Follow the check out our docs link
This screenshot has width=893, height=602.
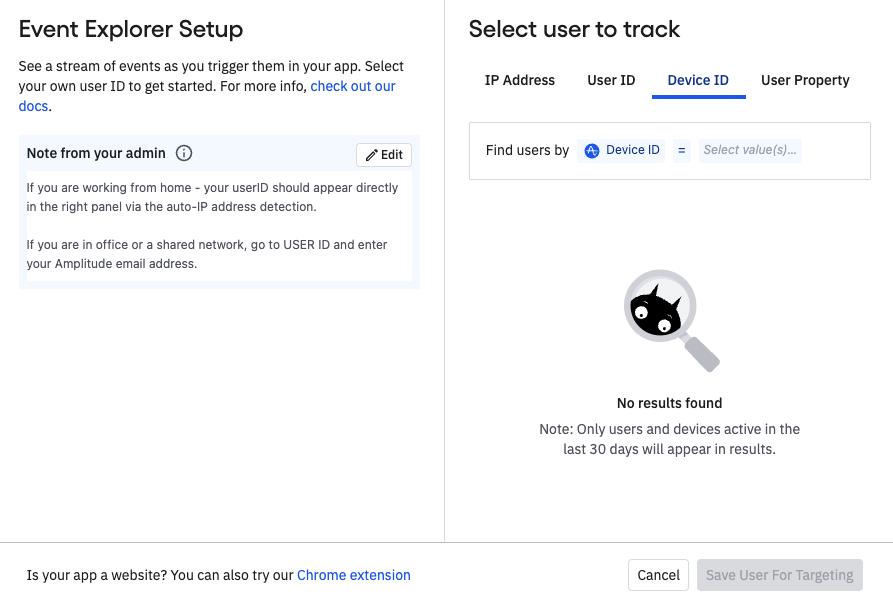tap(352, 87)
